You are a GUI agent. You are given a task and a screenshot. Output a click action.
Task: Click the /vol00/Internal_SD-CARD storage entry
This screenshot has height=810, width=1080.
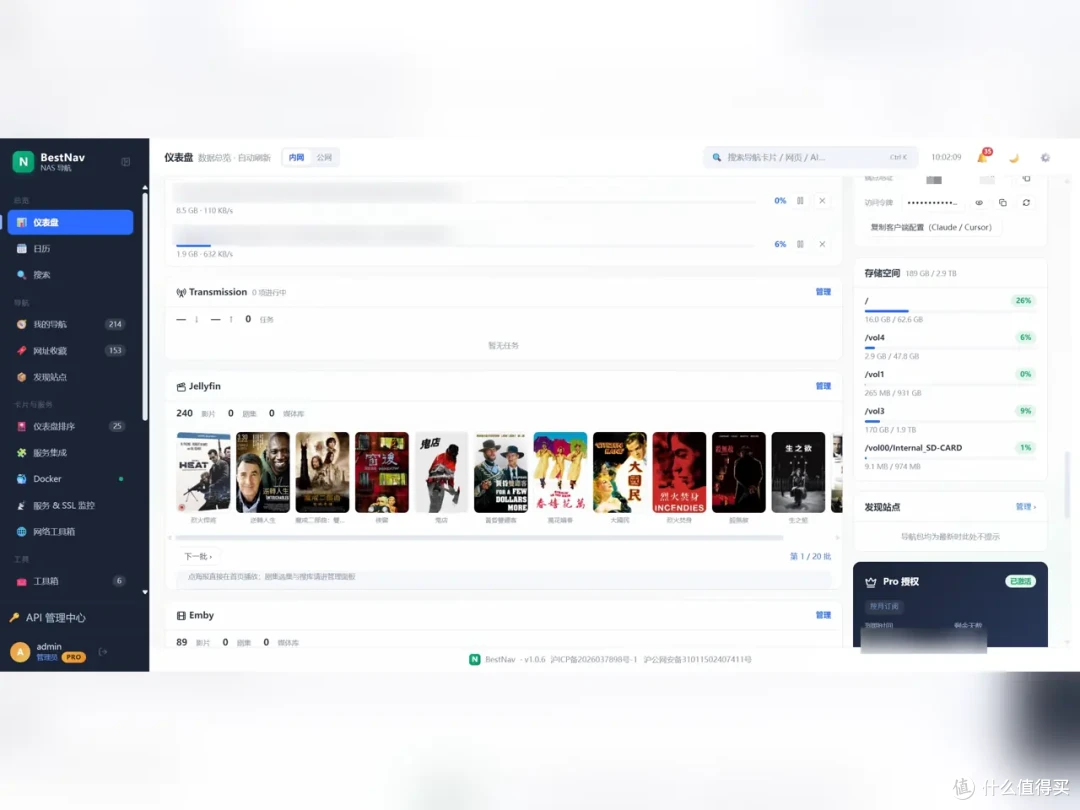[951, 457]
